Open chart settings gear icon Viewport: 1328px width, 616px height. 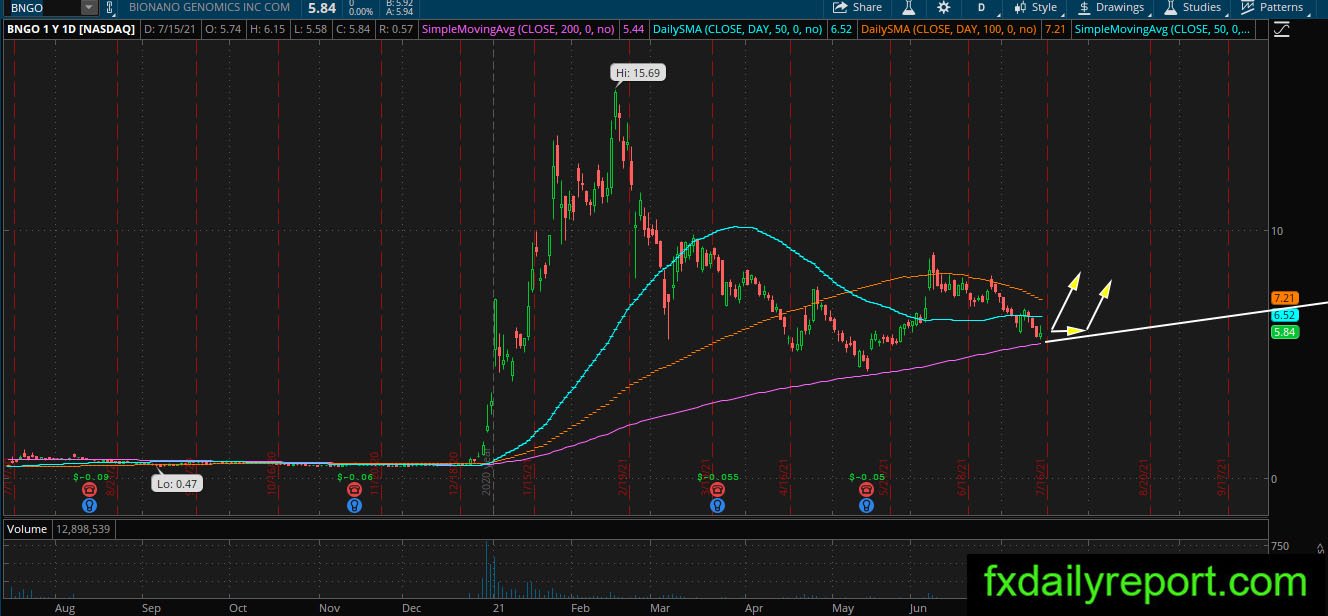[943, 7]
